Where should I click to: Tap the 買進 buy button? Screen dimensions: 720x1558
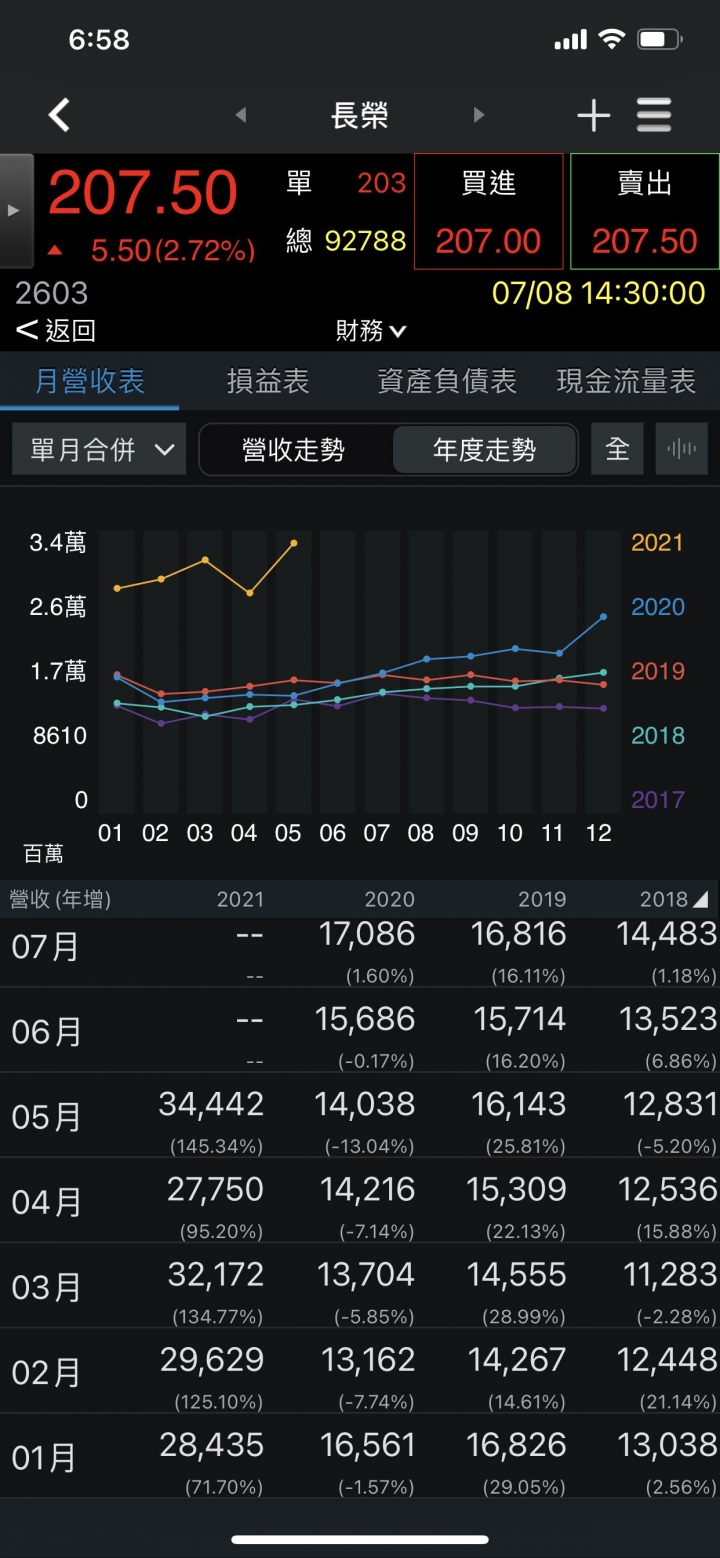pyautogui.click(x=488, y=211)
